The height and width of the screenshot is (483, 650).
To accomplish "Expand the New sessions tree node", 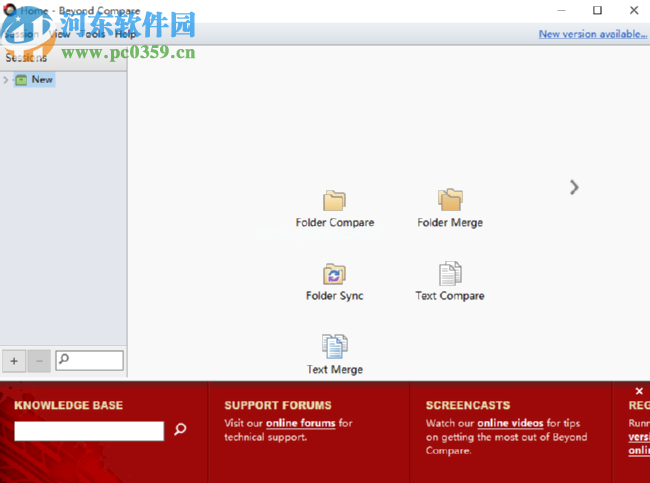I will click(6, 79).
